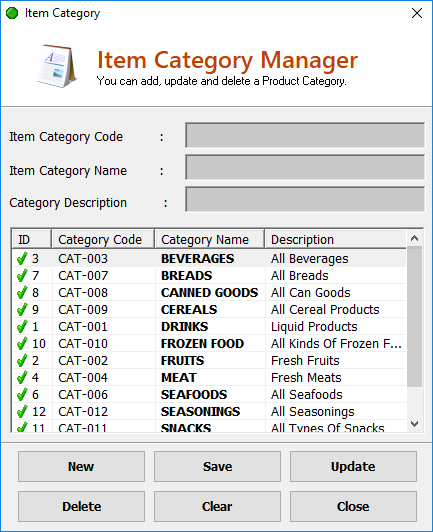Click the Close button at bottom
The width and height of the screenshot is (433, 532).
353,507
